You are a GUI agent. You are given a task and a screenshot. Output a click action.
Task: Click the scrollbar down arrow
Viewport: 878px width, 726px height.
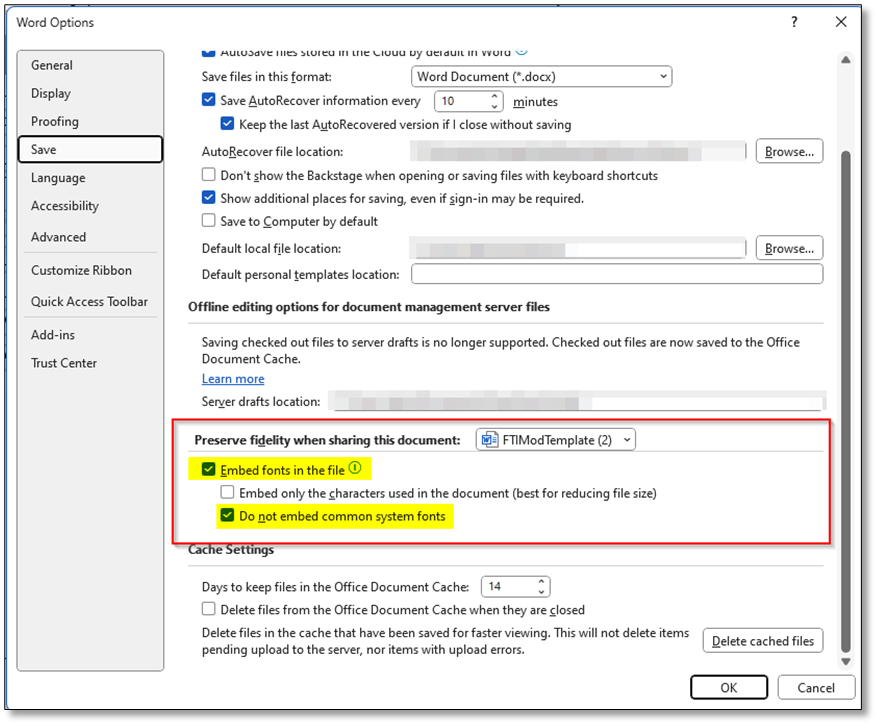pyautogui.click(x=845, y=661)
